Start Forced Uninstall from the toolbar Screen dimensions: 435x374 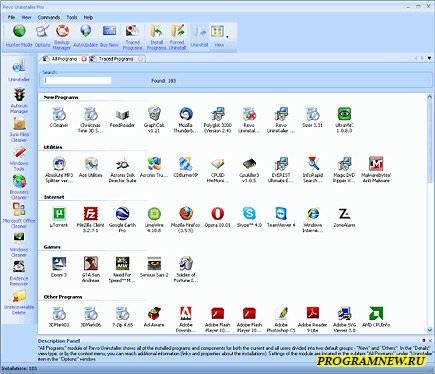click(x=177, y=37)
